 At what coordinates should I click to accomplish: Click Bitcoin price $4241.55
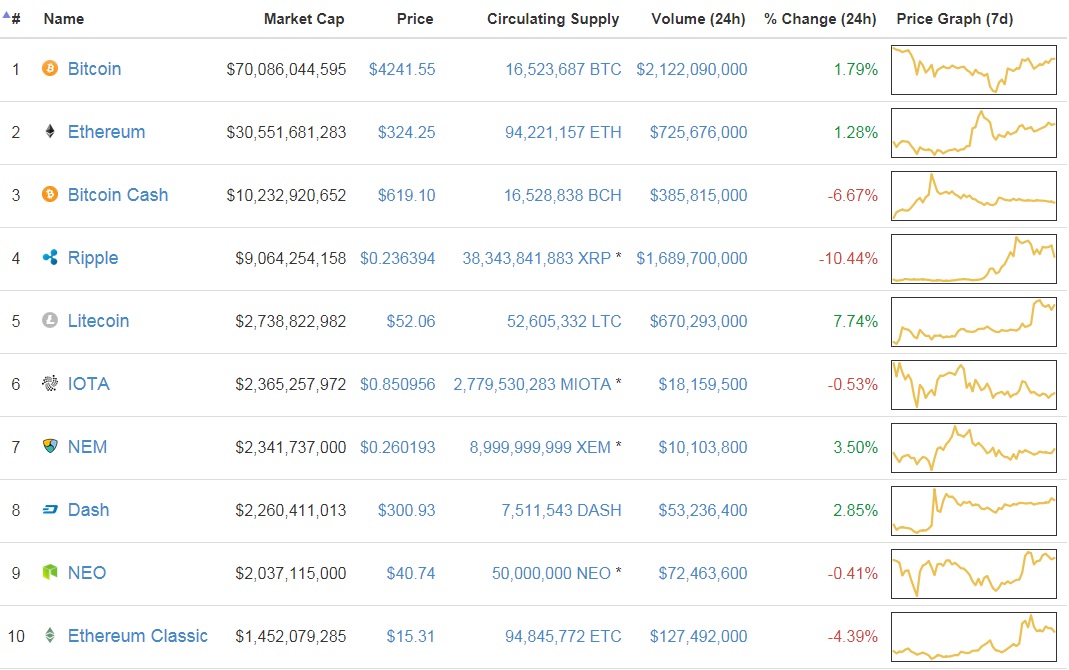click(402, 70)
